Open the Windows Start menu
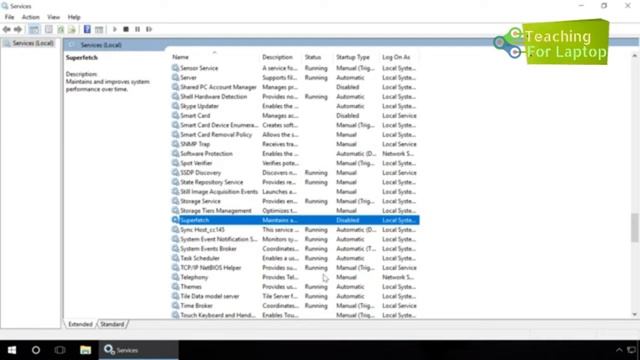The image size is (640, 360). pos(12,350)
